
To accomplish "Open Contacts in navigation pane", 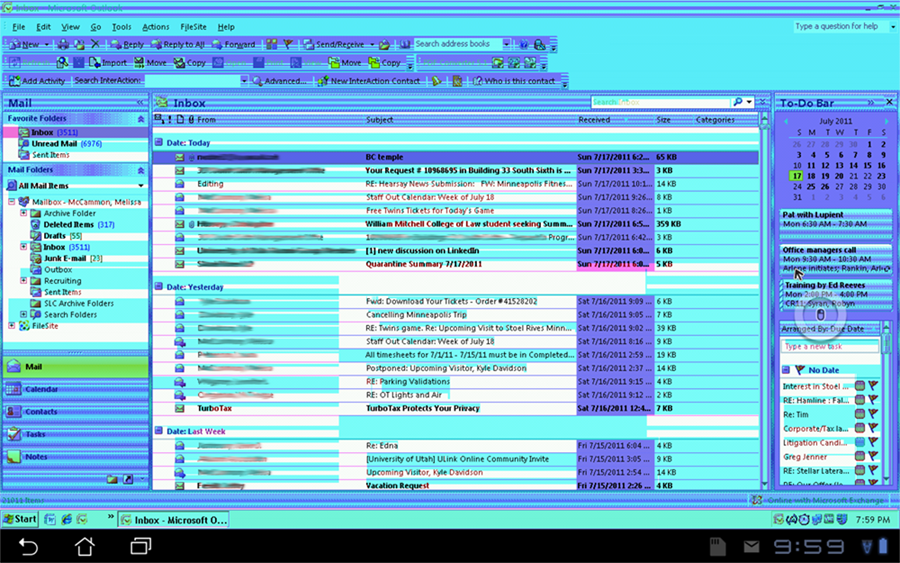I will click(x=75, y=411).
